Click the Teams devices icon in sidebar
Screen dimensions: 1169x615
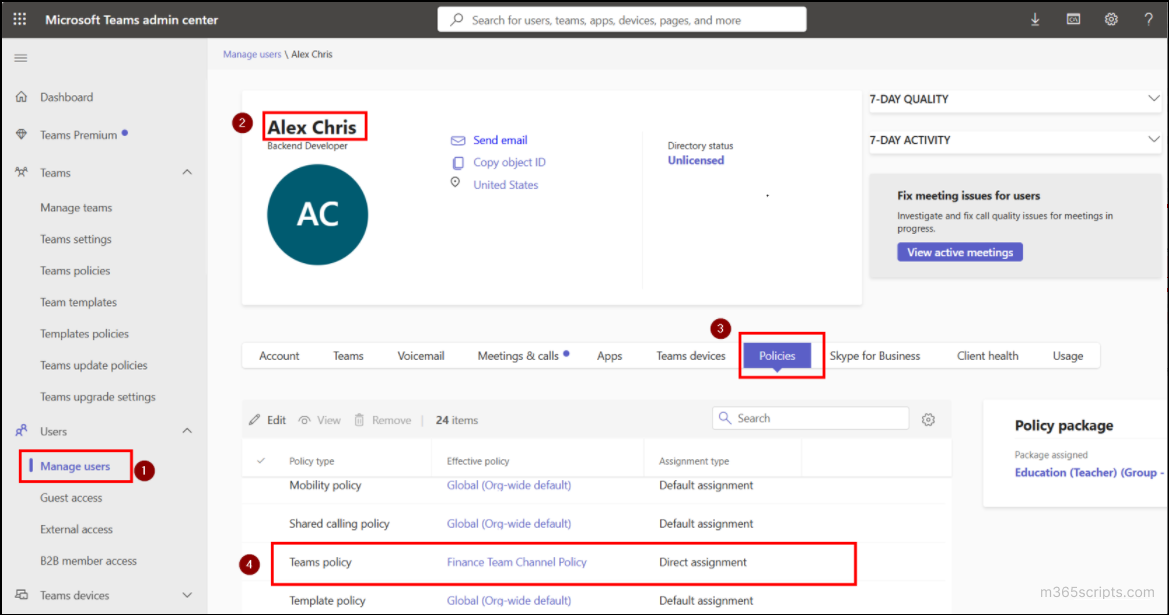[22, 595]
